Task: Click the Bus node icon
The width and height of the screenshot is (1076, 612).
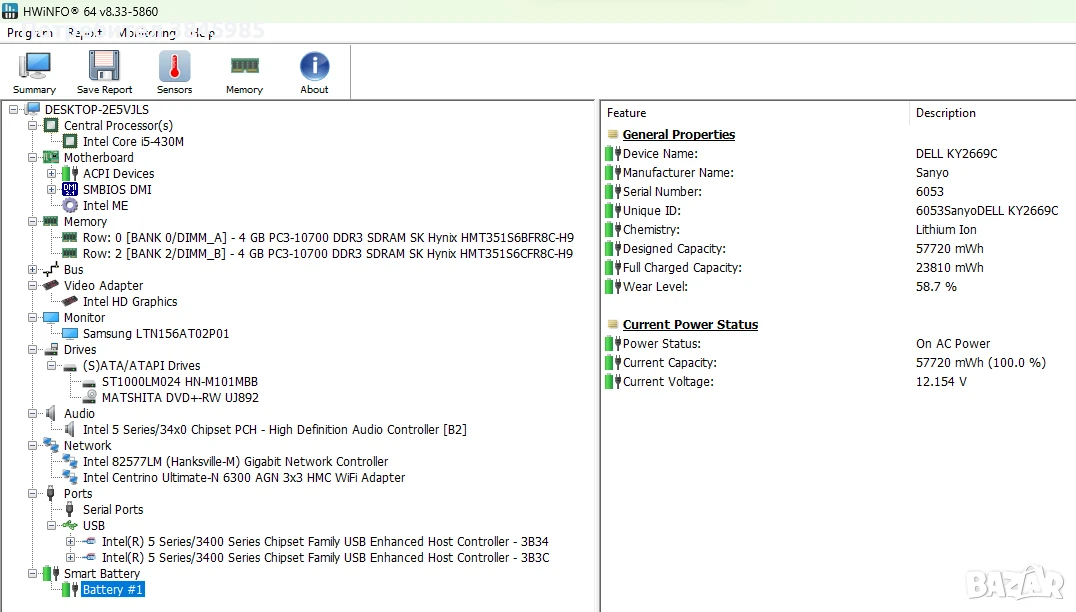Action: (51, 269)
